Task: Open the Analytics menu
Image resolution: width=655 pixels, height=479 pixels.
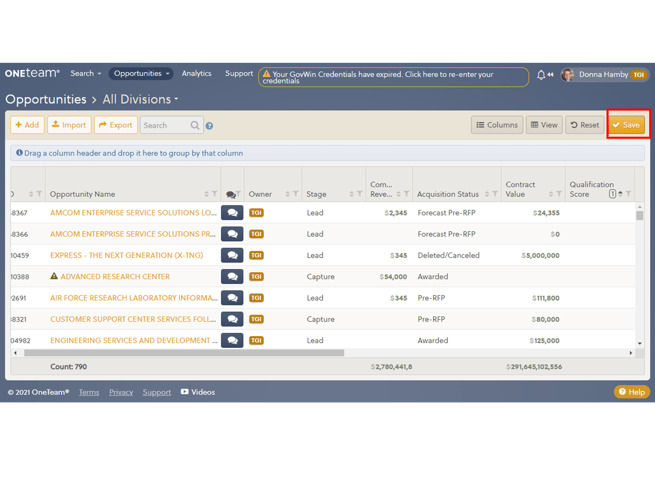Action: pos(196,73)
